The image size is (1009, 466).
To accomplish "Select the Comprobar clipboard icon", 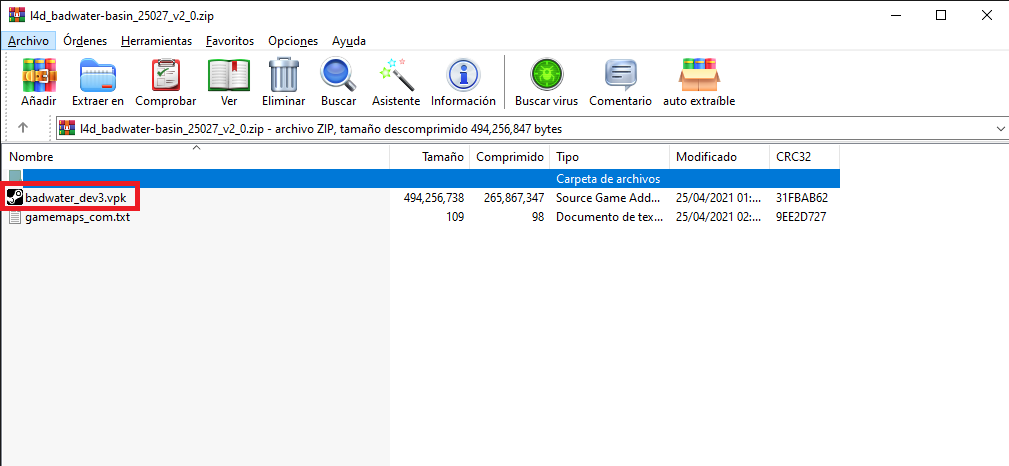I will [165, 75].
